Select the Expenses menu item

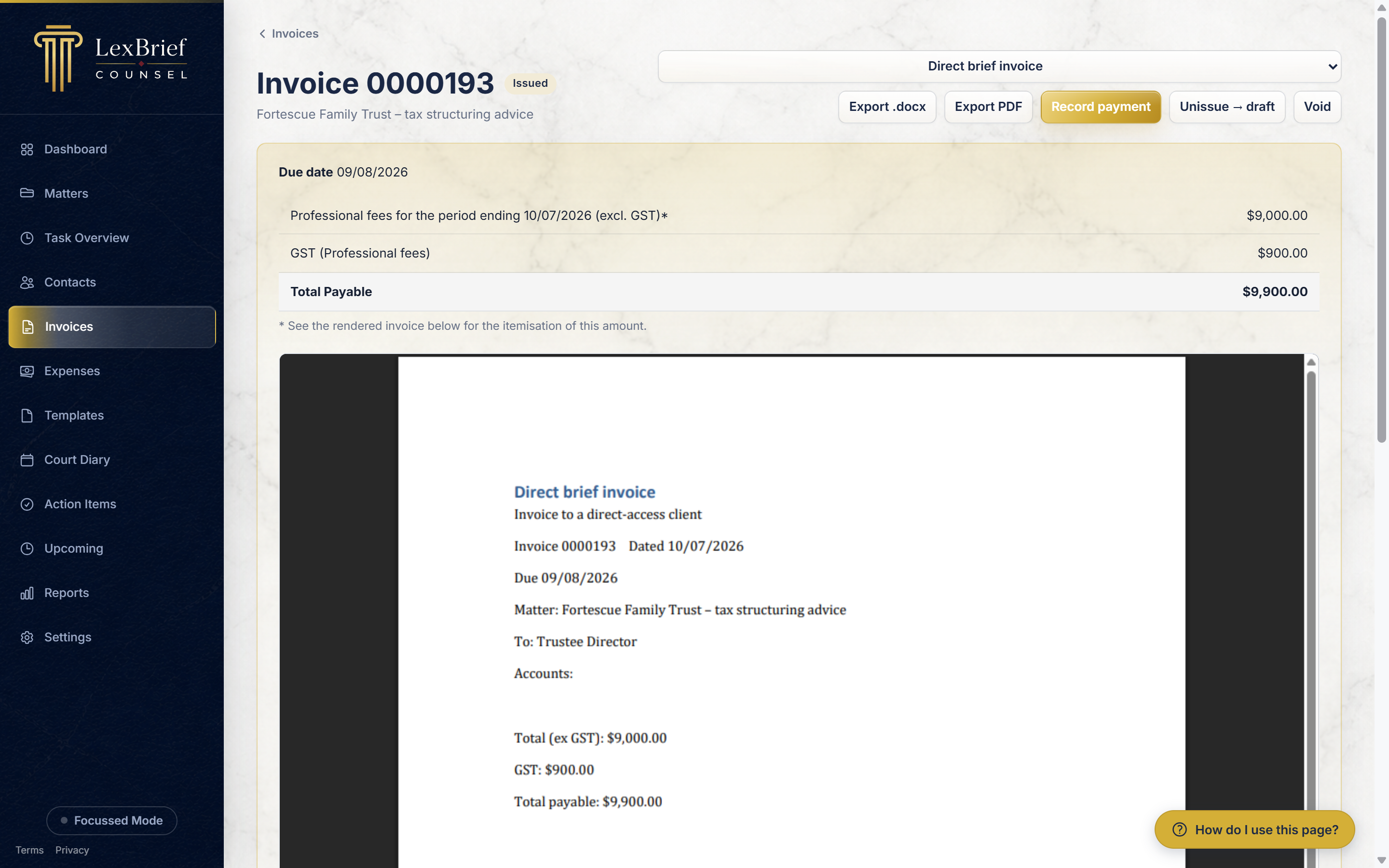(x=112, y=371)
